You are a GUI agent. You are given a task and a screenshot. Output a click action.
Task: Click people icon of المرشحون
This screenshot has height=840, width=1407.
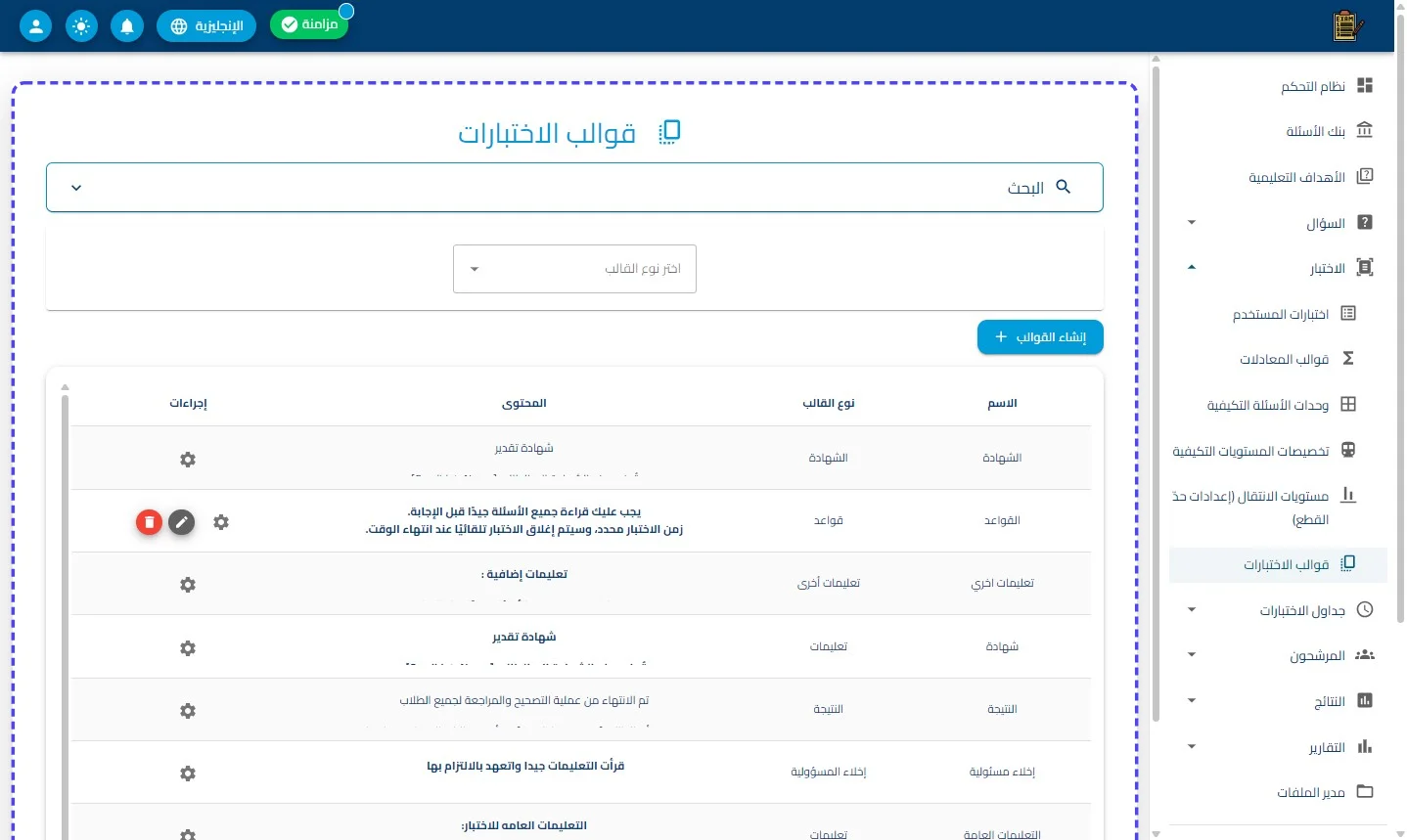(x=1365, y=655)
